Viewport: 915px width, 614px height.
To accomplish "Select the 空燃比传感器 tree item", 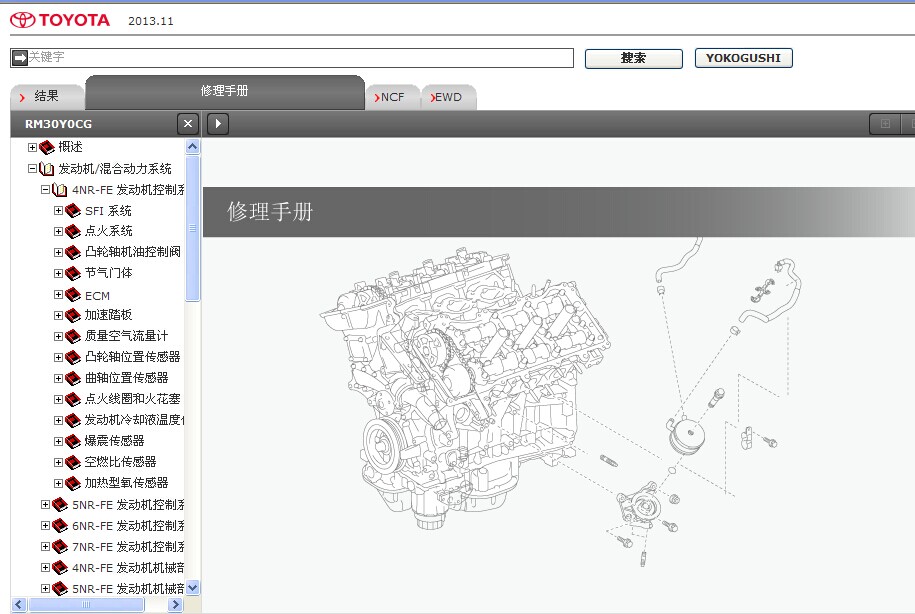I will [x=120, y=462].
